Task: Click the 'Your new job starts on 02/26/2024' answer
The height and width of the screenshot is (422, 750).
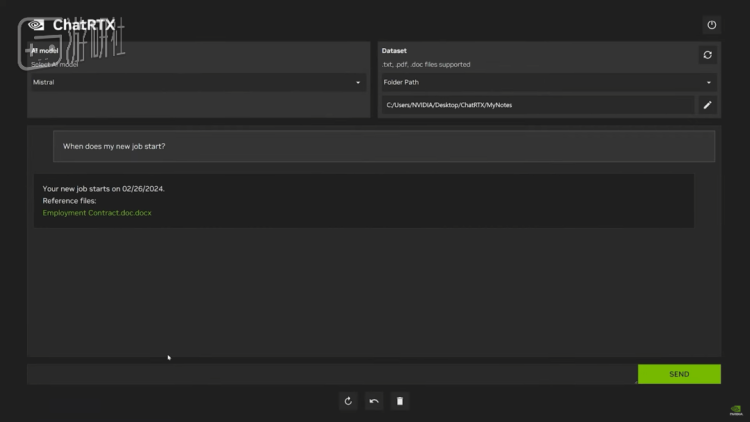Action: (x=103, y=189)
